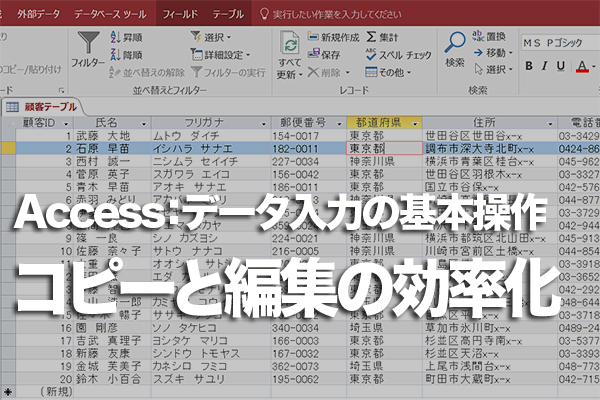
Task: Click the Filter funnel icon
Action: 88,42
